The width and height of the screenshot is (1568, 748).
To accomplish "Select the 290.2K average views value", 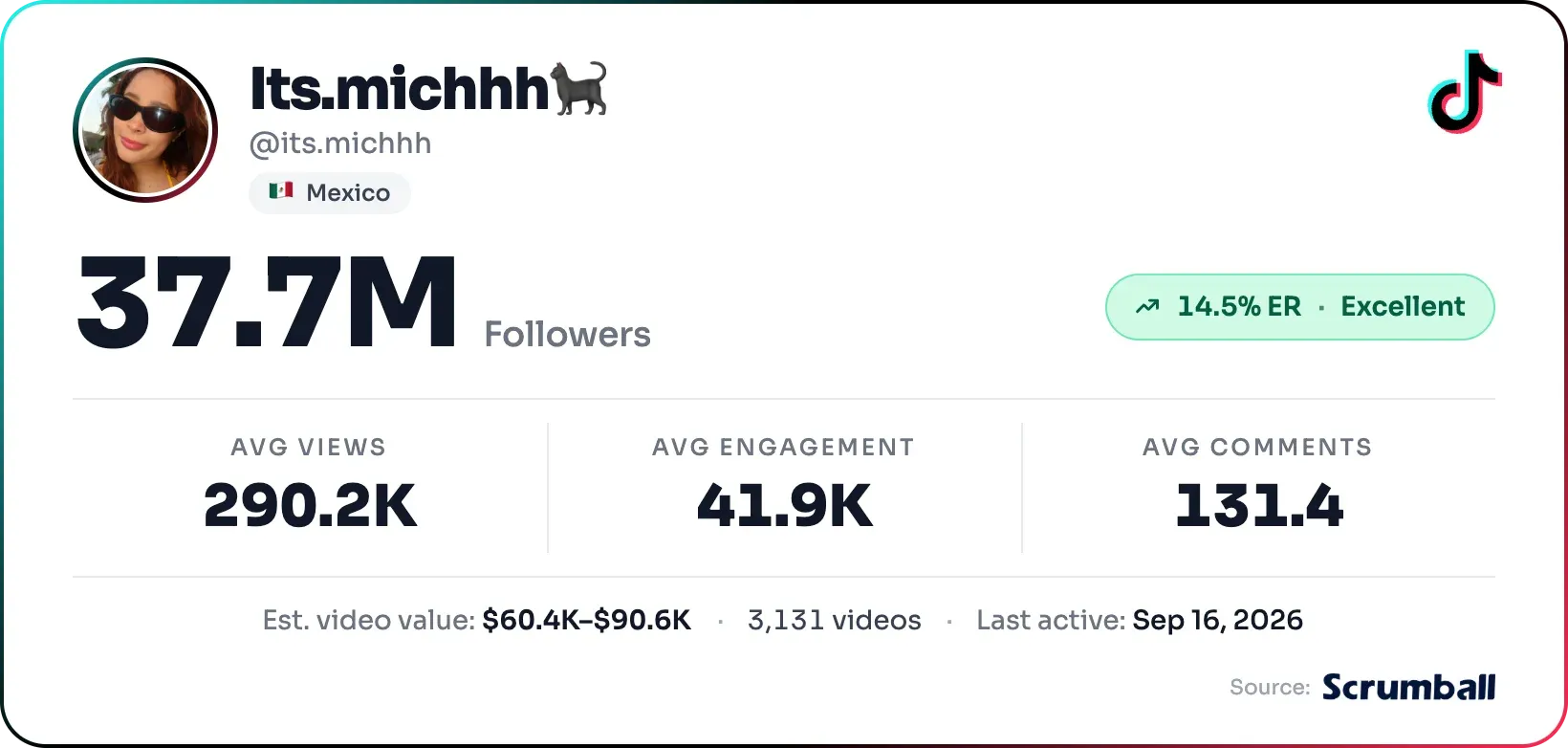I will (x=310, y=505).
